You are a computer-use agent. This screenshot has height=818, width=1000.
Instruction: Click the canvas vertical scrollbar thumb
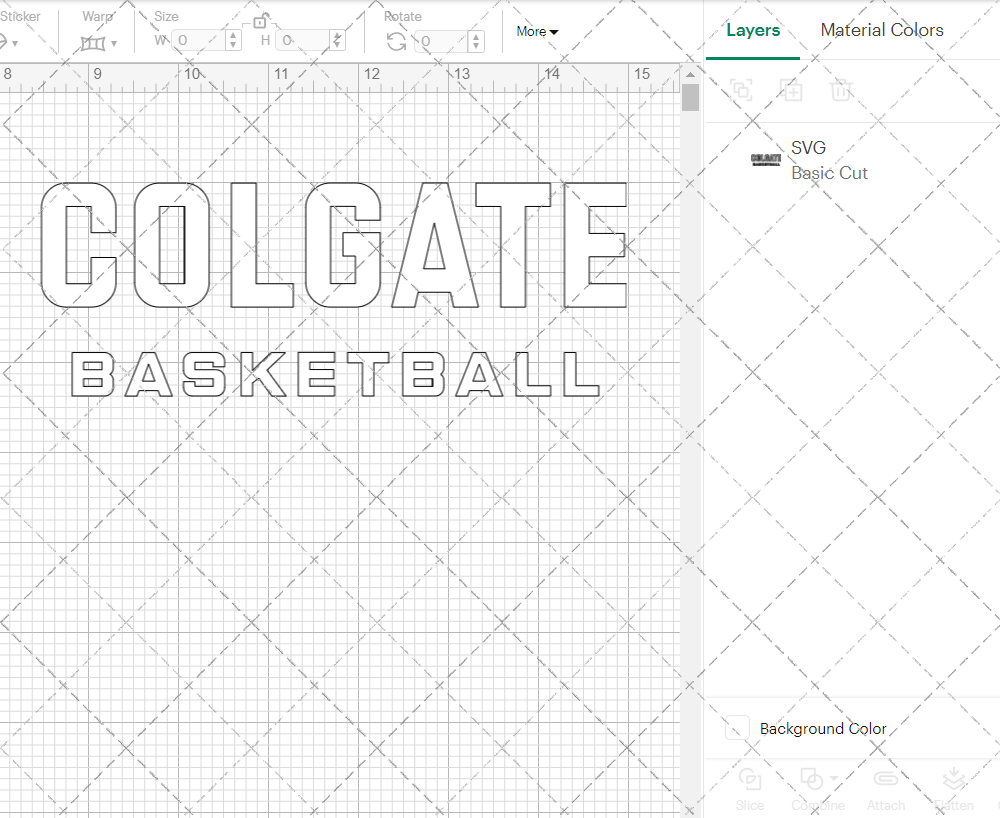coord(690,98)
